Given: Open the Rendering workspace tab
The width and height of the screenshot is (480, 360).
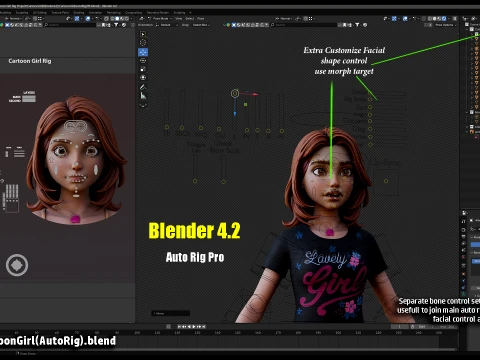Looking at the screenshot, I should pyautogui.click(x=114, y=13).
